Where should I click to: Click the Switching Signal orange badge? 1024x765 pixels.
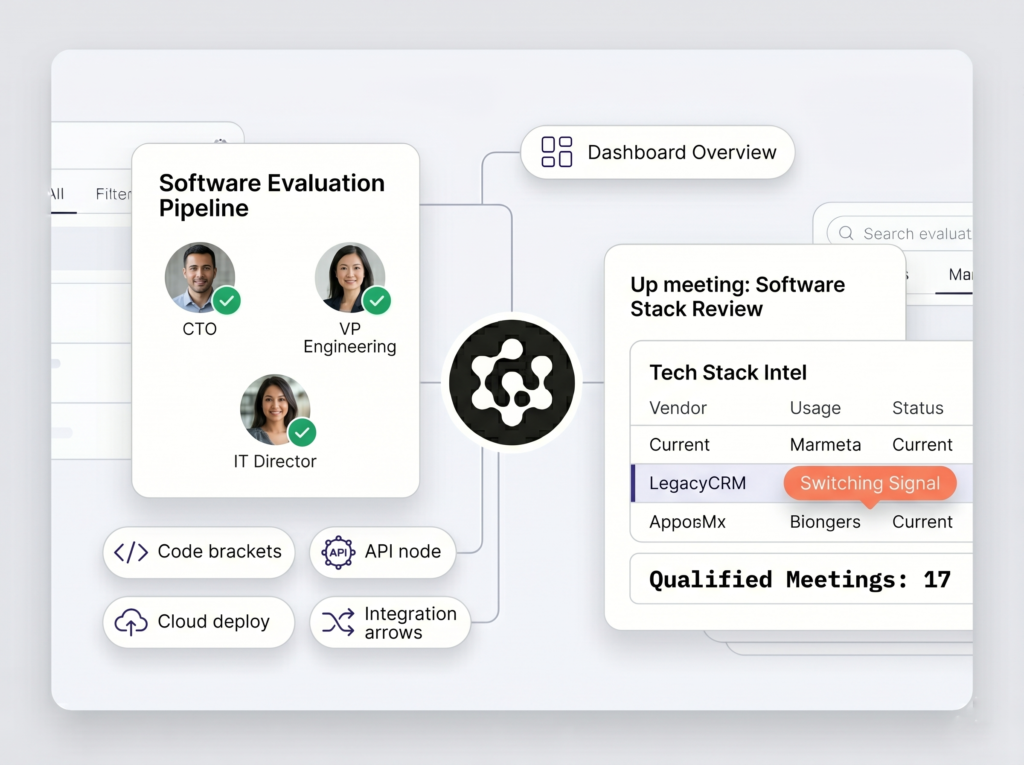point(870,483)
